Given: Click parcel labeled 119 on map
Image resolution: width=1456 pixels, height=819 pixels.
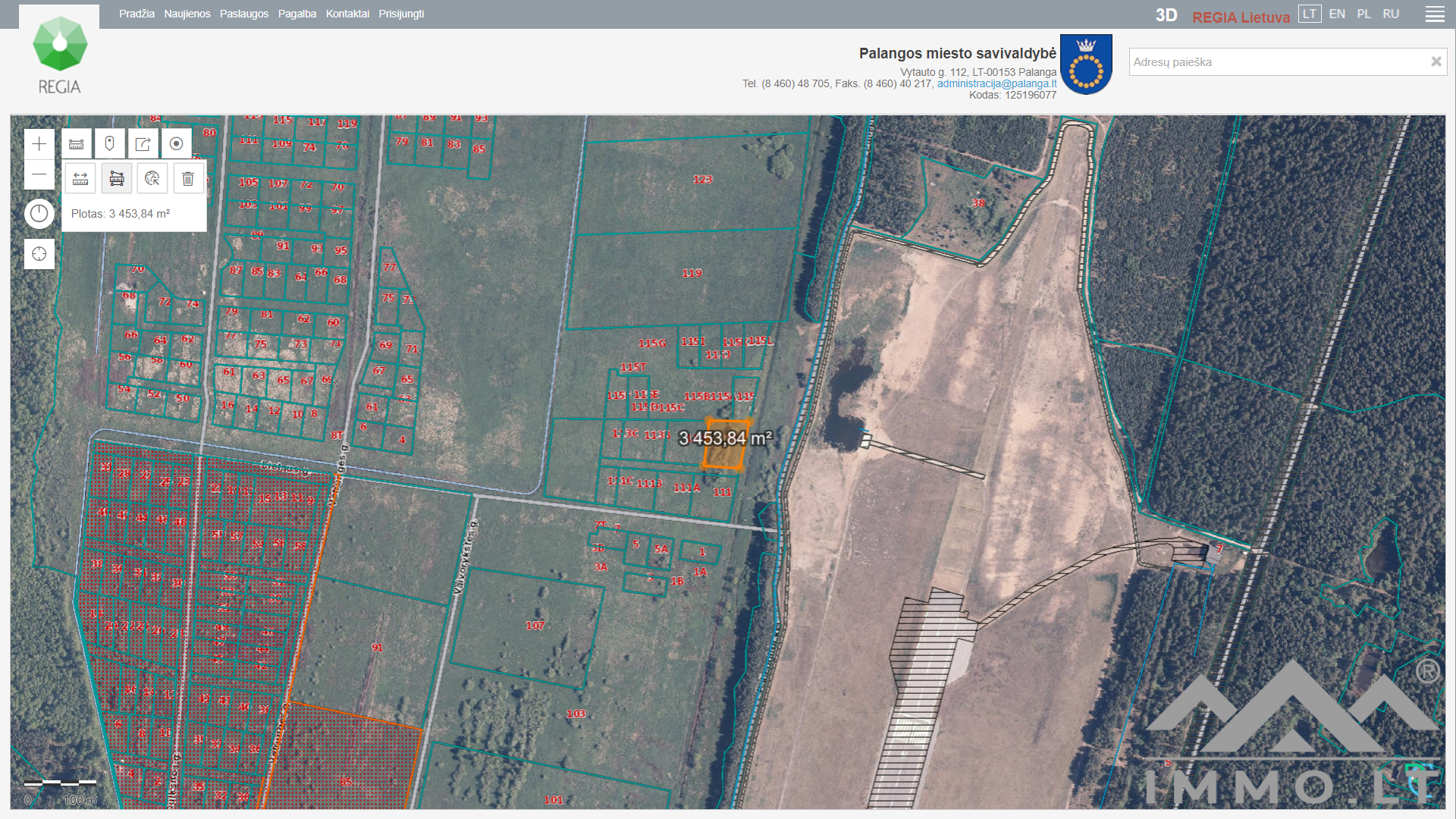Looking at the screenshot, I should pyautogui.click(x=692, y=273).
